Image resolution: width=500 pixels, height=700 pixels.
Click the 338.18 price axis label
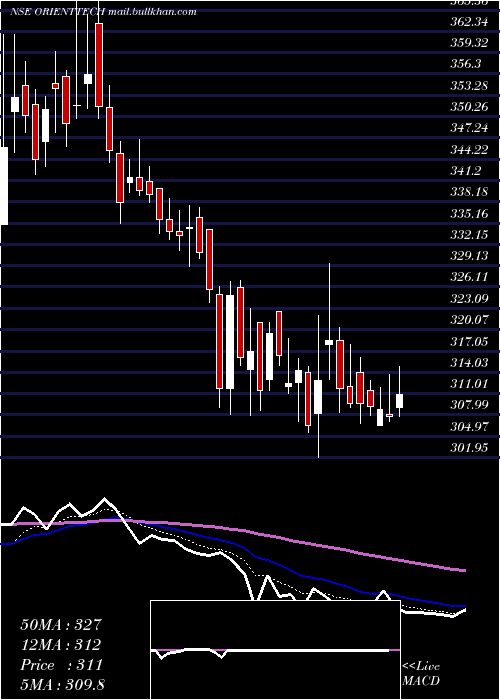point(469,192)
